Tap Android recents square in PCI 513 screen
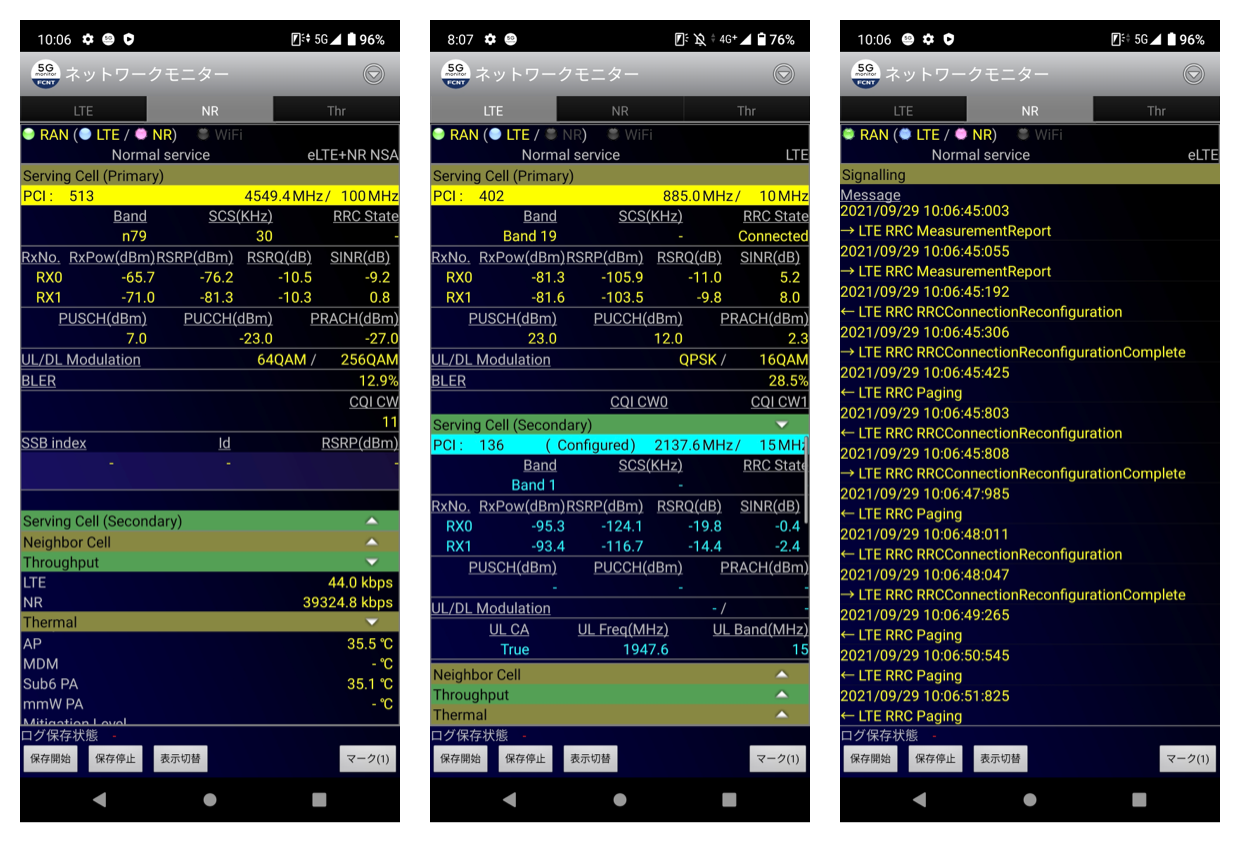1240x844 pixels. click(319, 800)
